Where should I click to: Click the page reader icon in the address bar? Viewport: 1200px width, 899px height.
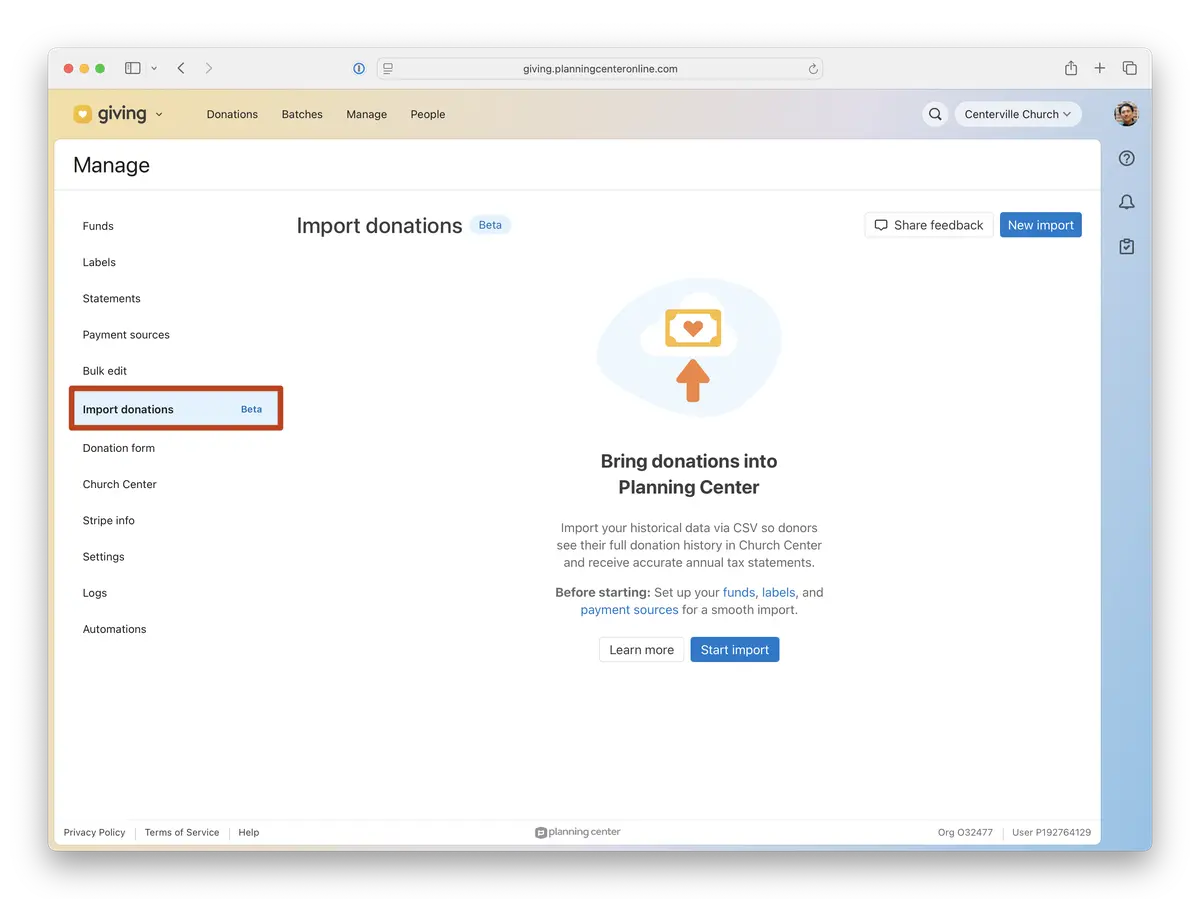388,69
